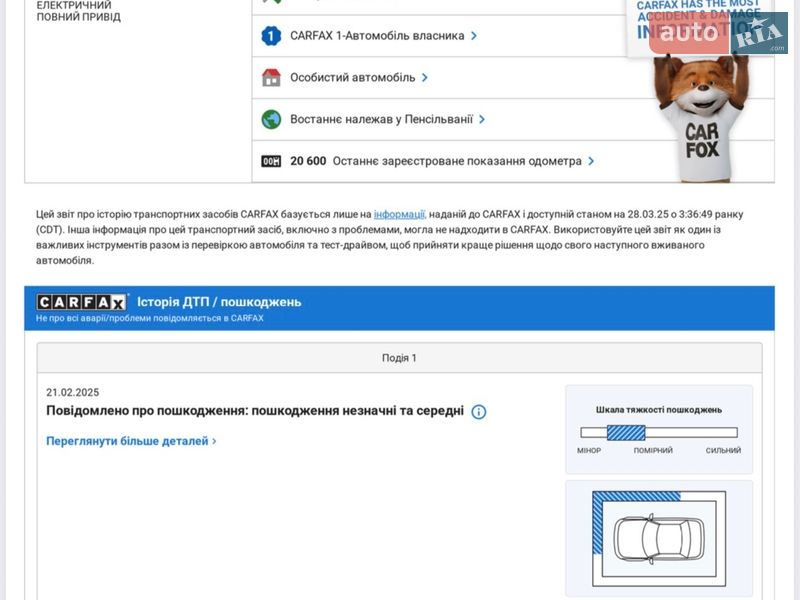Expand the Особистий автомобіль chevron
This screenshot has width=800, height=600.
425,78
